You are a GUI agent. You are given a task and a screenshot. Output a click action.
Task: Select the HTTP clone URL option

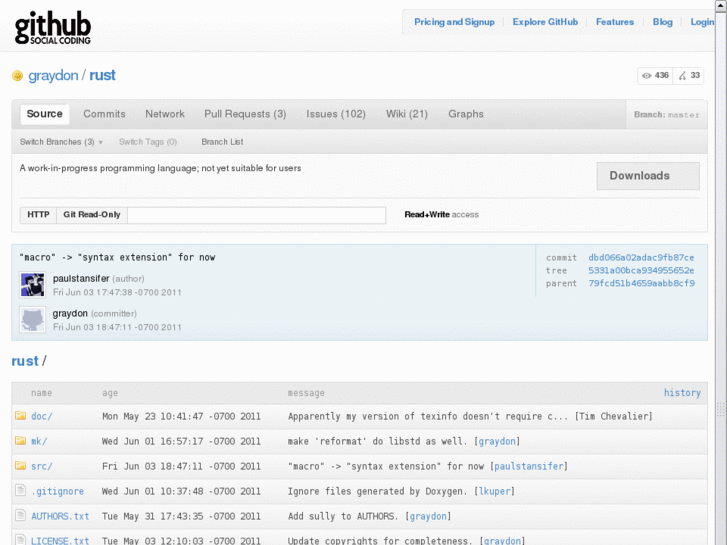point(38,215)
